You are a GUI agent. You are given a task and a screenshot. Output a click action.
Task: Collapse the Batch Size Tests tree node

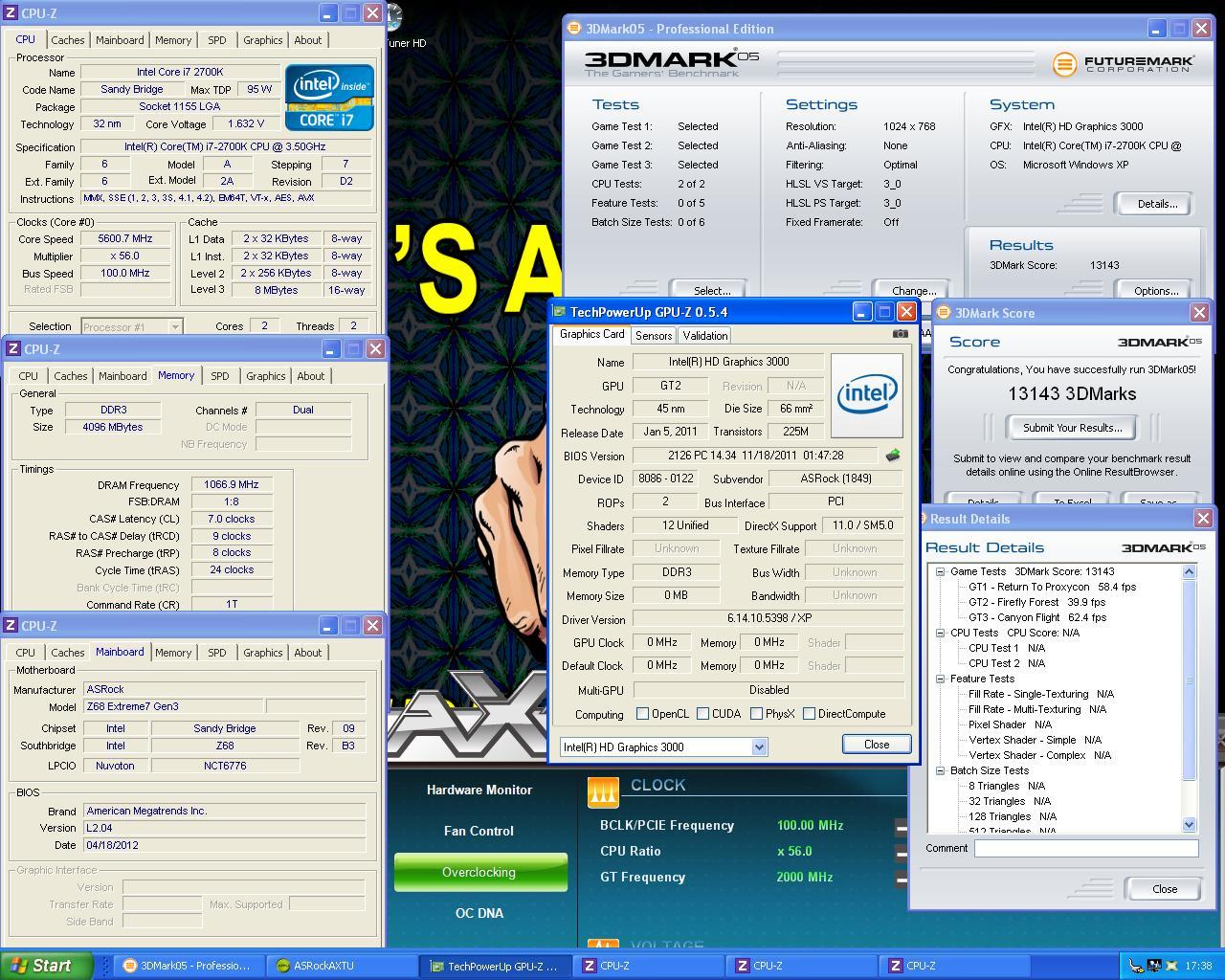941,770
